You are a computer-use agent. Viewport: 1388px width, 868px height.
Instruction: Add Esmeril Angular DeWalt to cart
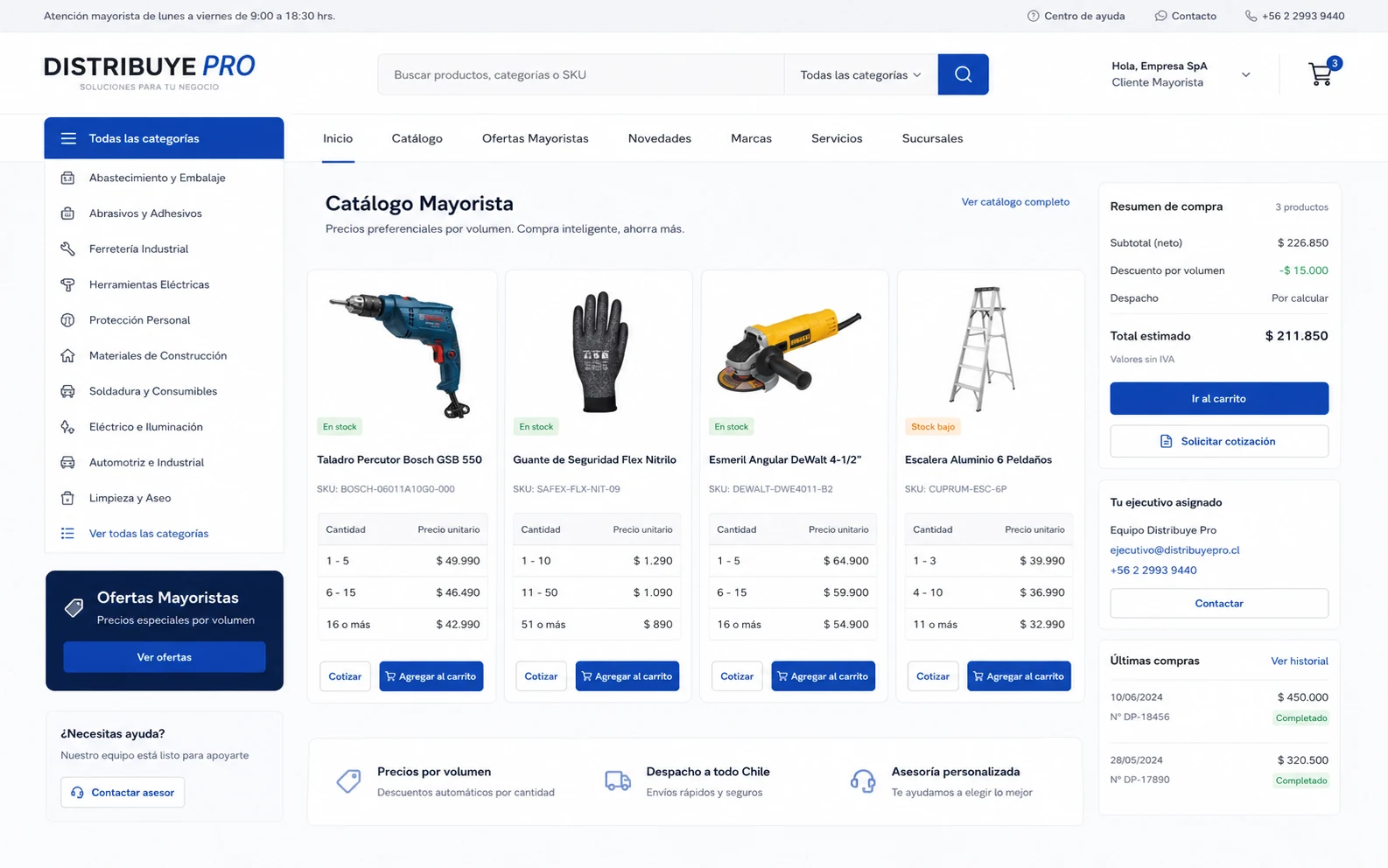823,676
